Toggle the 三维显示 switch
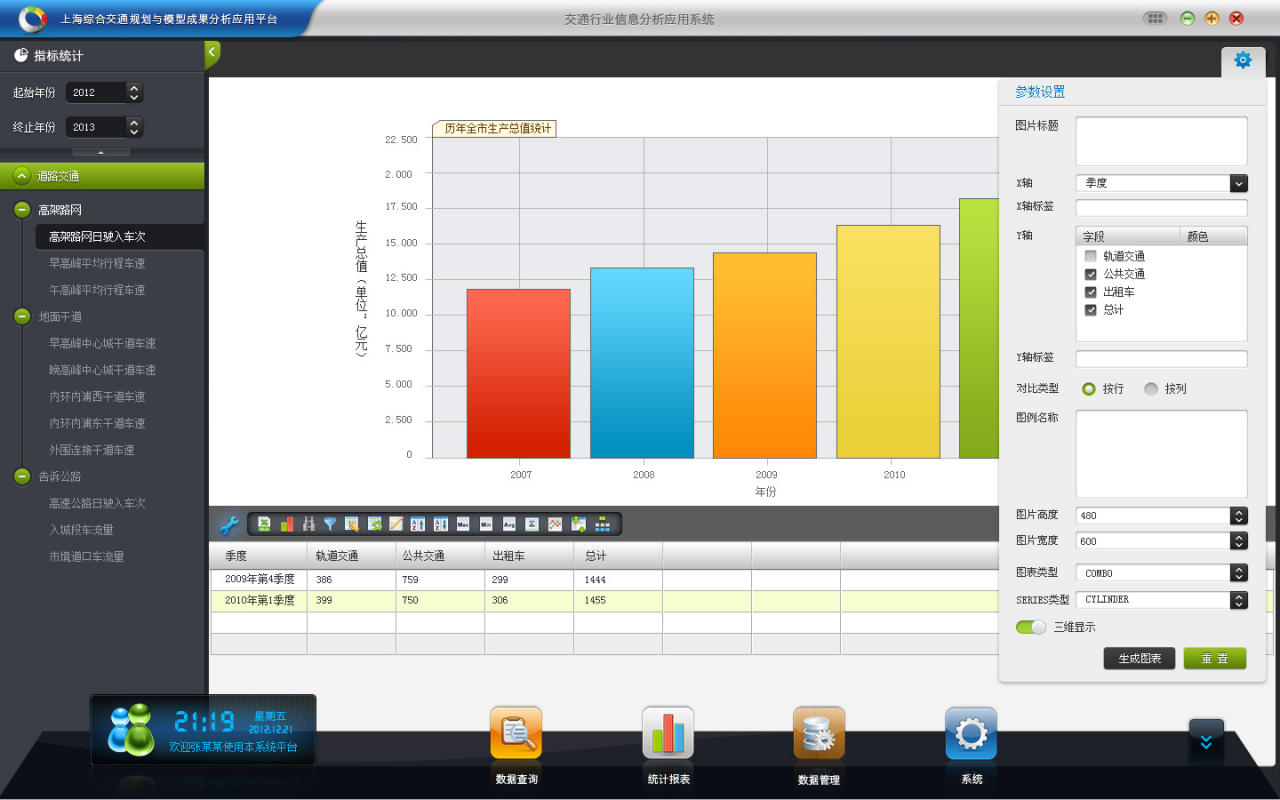Image resolution: width=1280 pixels, height=800 pixels. tap(1030, 627)
